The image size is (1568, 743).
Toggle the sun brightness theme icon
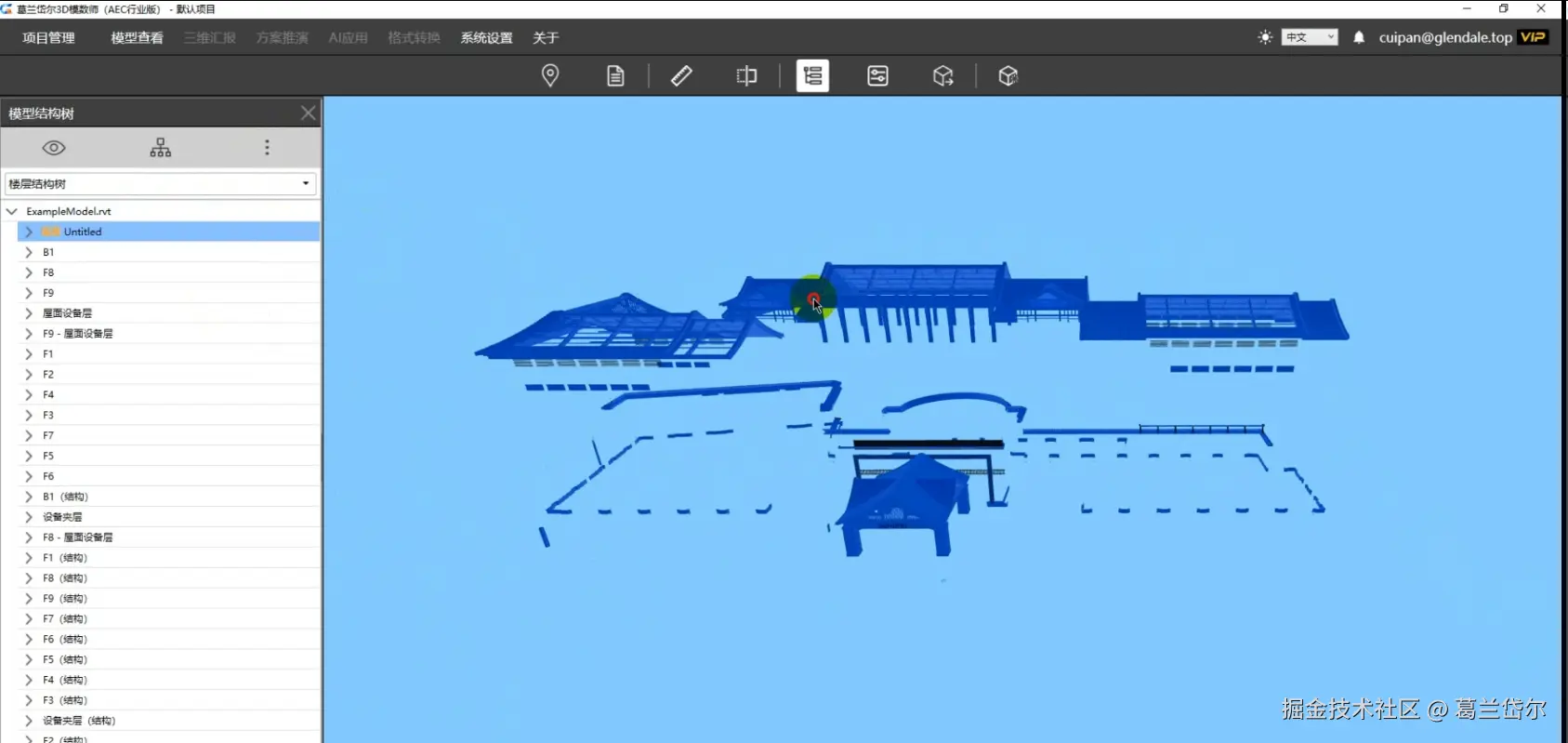click(x=1265, y=37)
